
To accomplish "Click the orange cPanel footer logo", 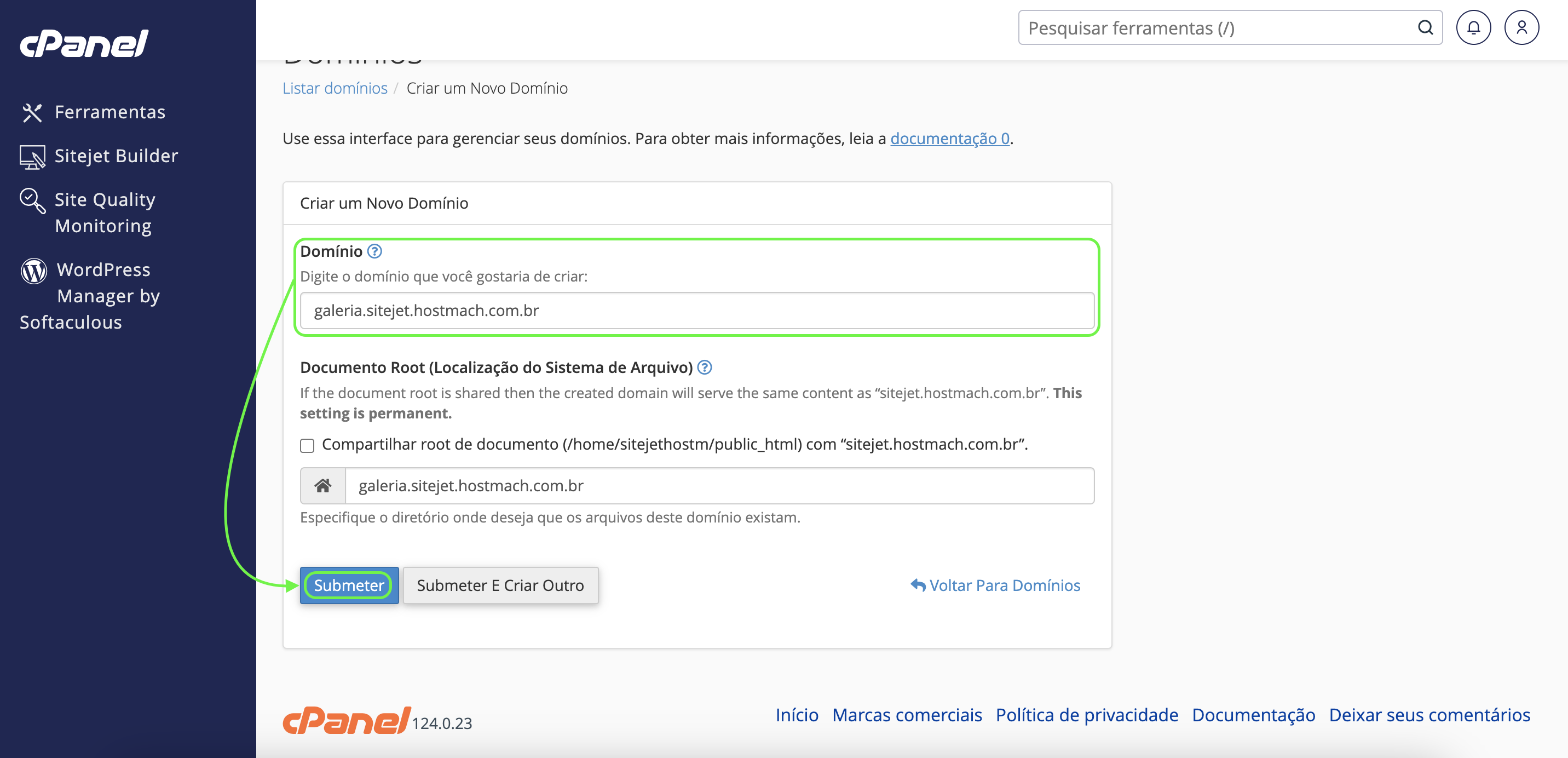I will tap(346, 720).
